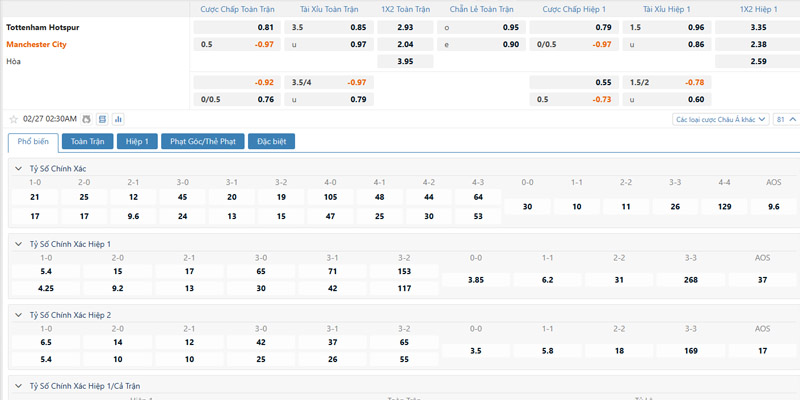Click the match time 02/27 02:30AM
Screen dimensions: 800x400
pyautogui.click(x=50, y=119)
